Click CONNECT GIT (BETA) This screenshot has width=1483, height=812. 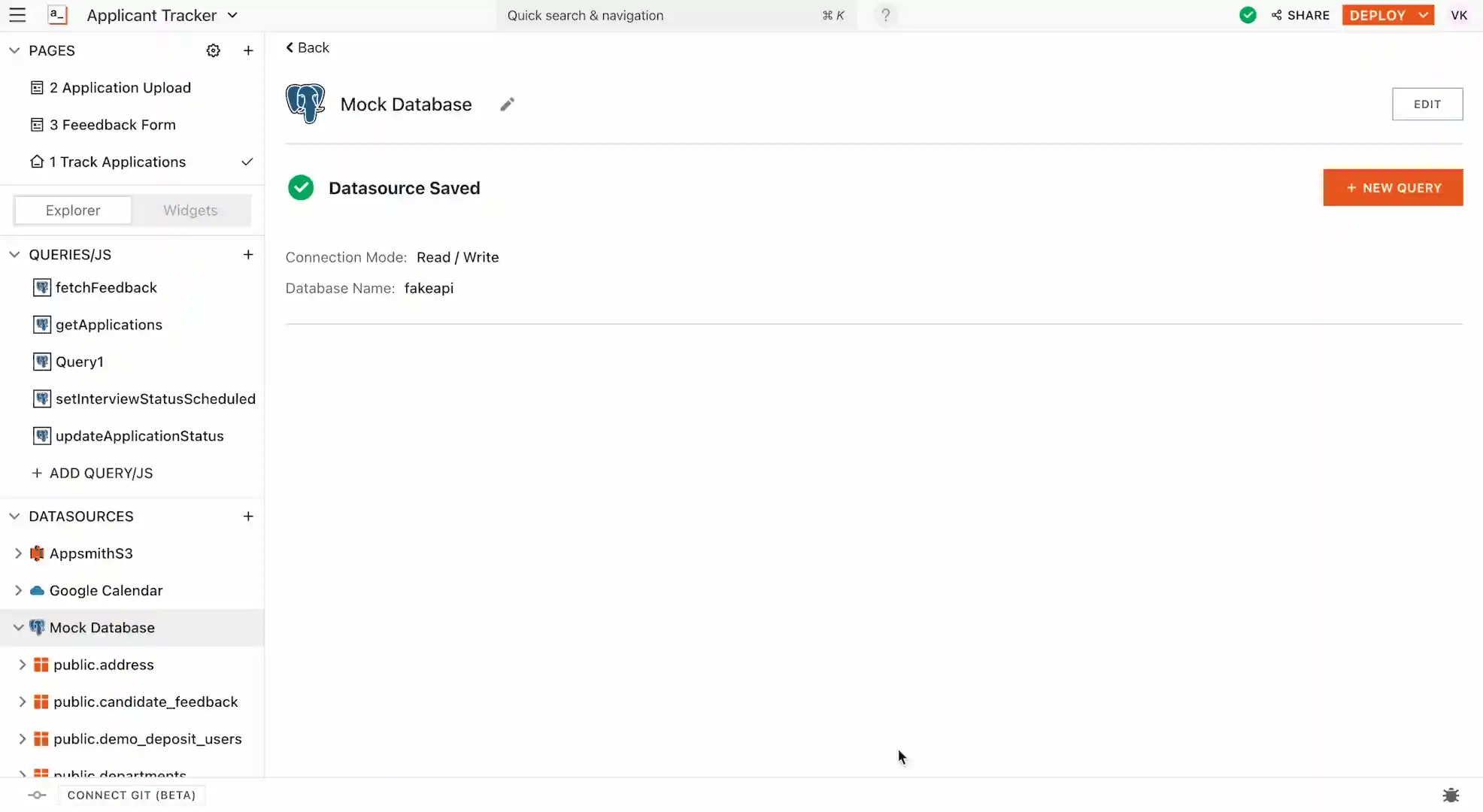click(131, 795)
